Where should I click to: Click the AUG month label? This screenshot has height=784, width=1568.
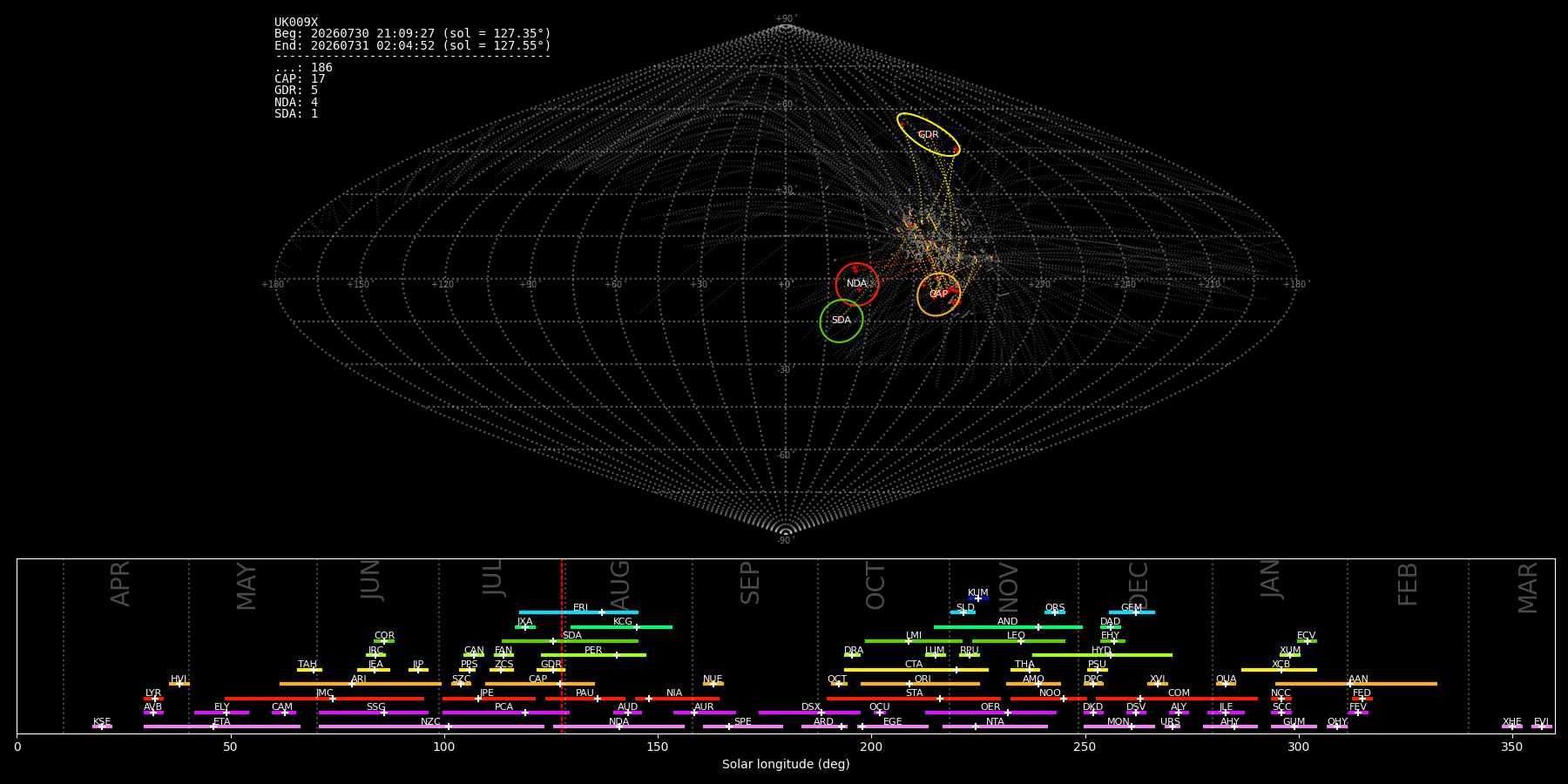point(619,584)
